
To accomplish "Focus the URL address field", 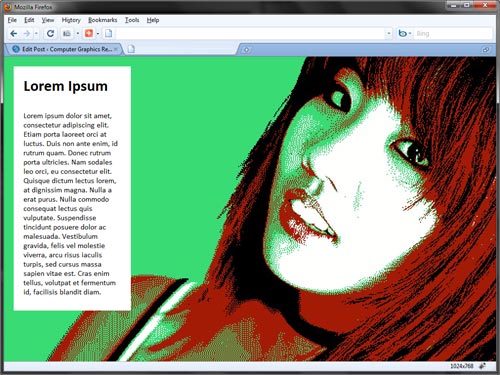I will pos(249,34).
